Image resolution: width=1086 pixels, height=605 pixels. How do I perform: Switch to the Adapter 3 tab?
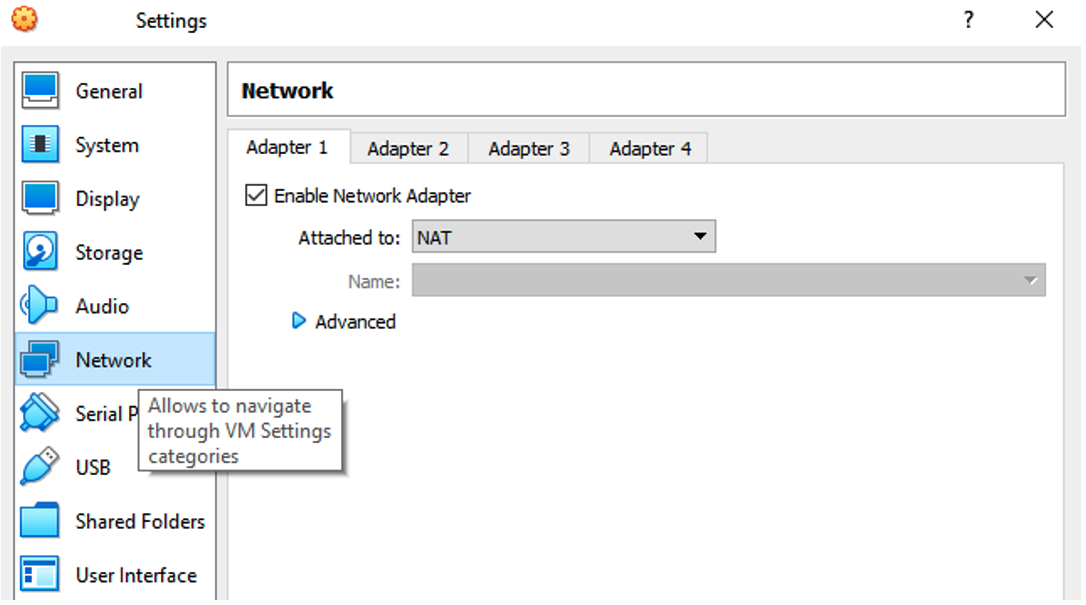click(x=529, y=149)
